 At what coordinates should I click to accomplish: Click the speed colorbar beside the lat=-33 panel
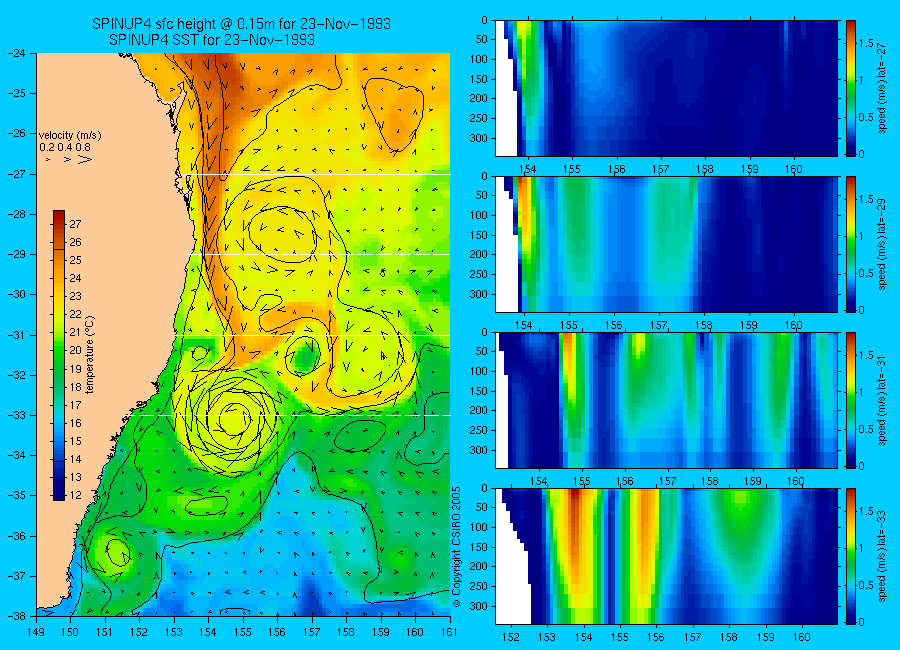click(x=850, y=556)
